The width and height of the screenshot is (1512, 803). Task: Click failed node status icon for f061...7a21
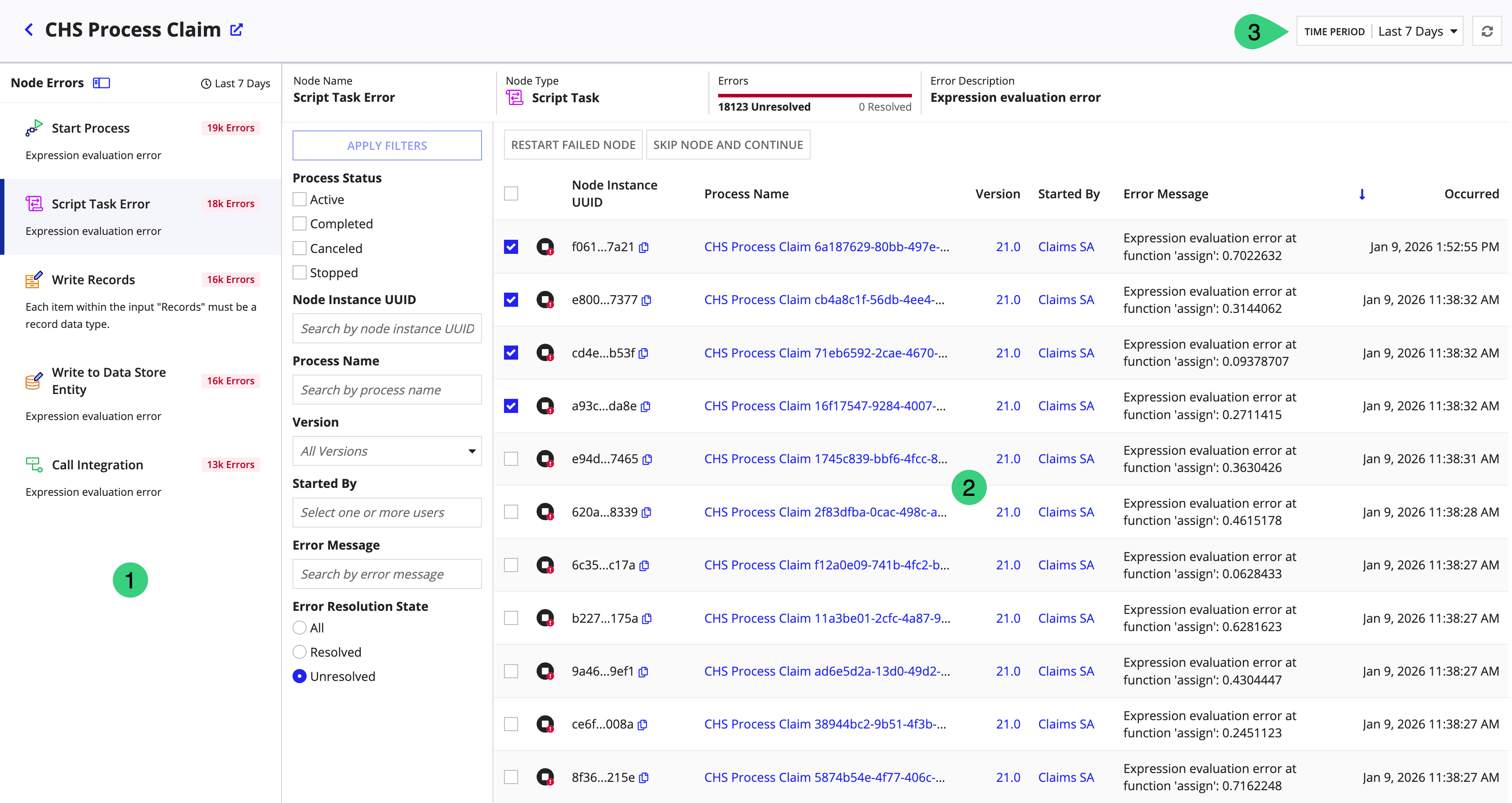click(x=545, y=247)
